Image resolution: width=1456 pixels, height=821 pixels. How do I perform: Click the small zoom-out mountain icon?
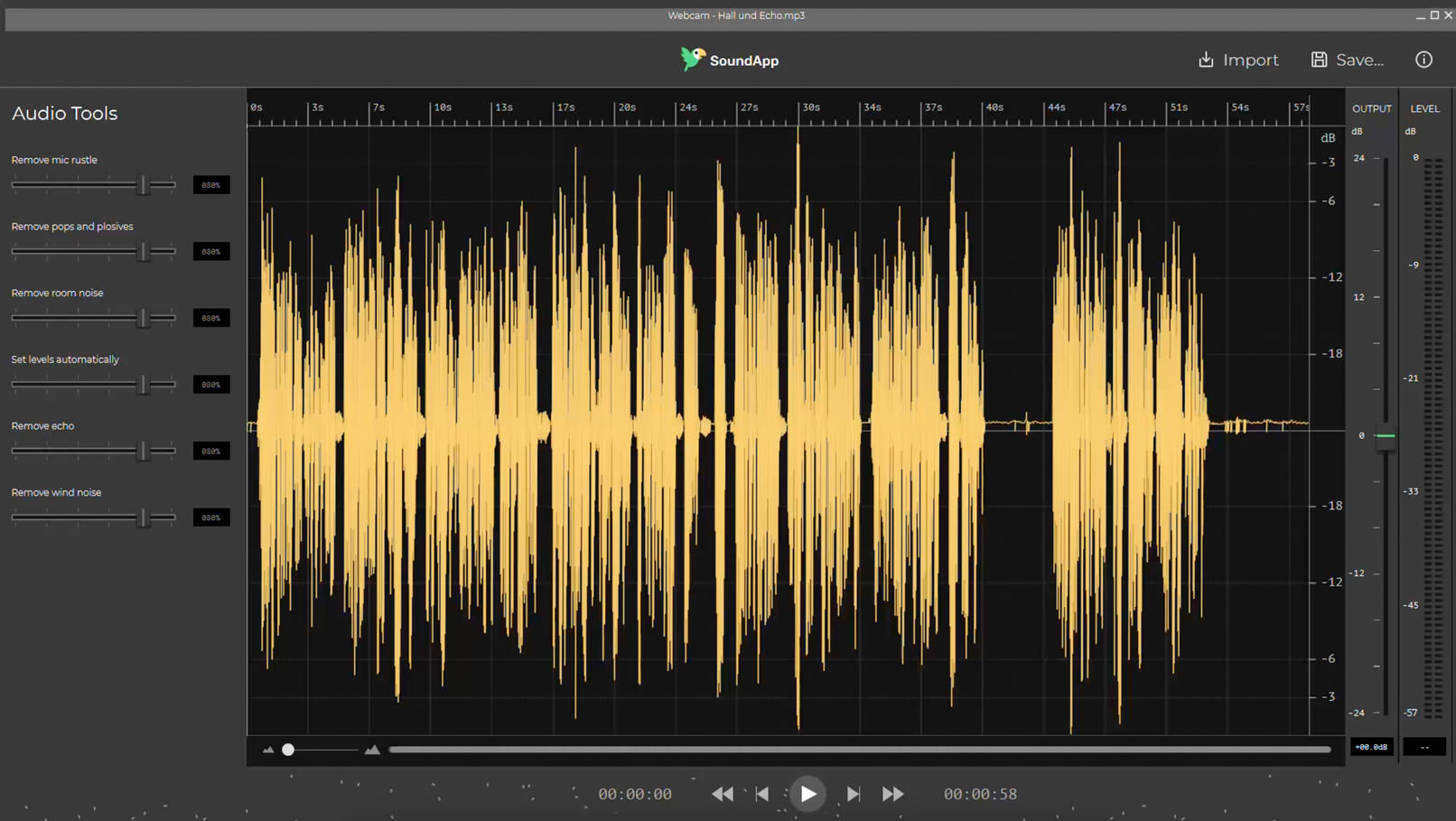(x=268, y=750)
